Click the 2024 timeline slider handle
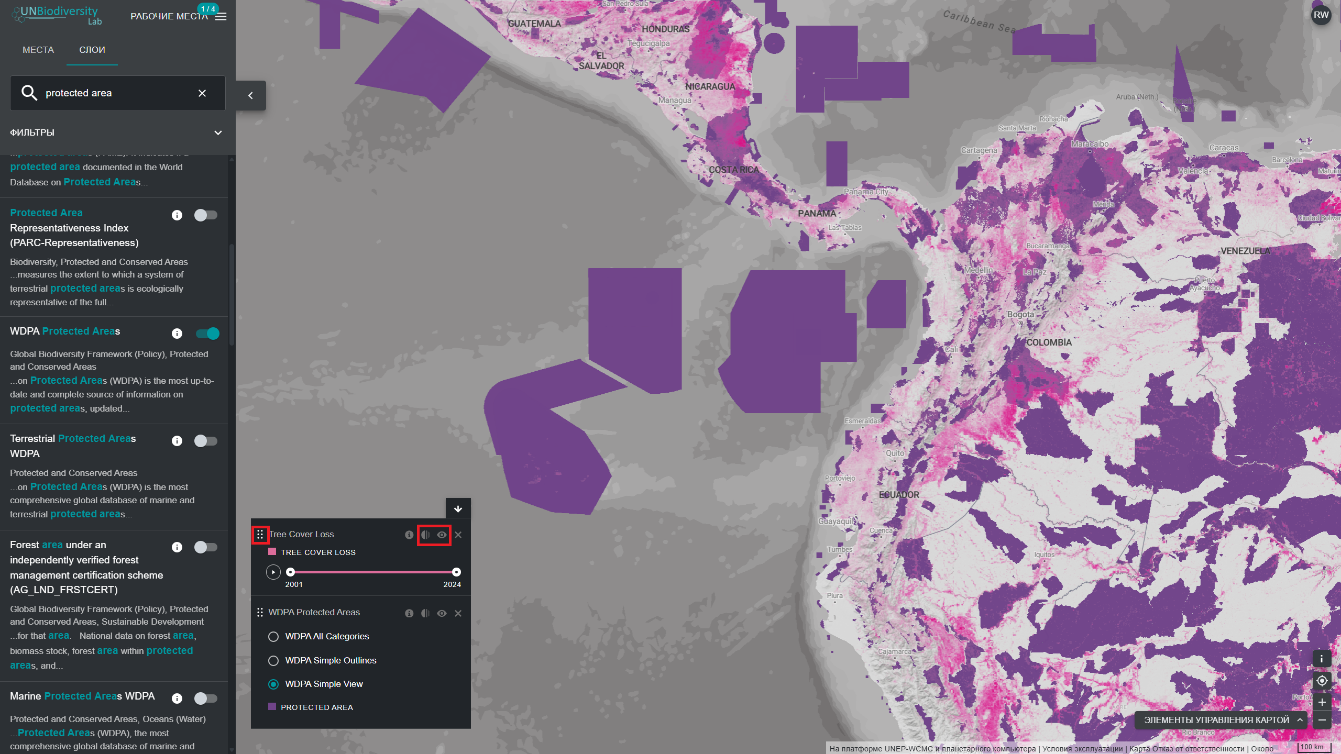Screen dimensions: 1341x754 456,572
